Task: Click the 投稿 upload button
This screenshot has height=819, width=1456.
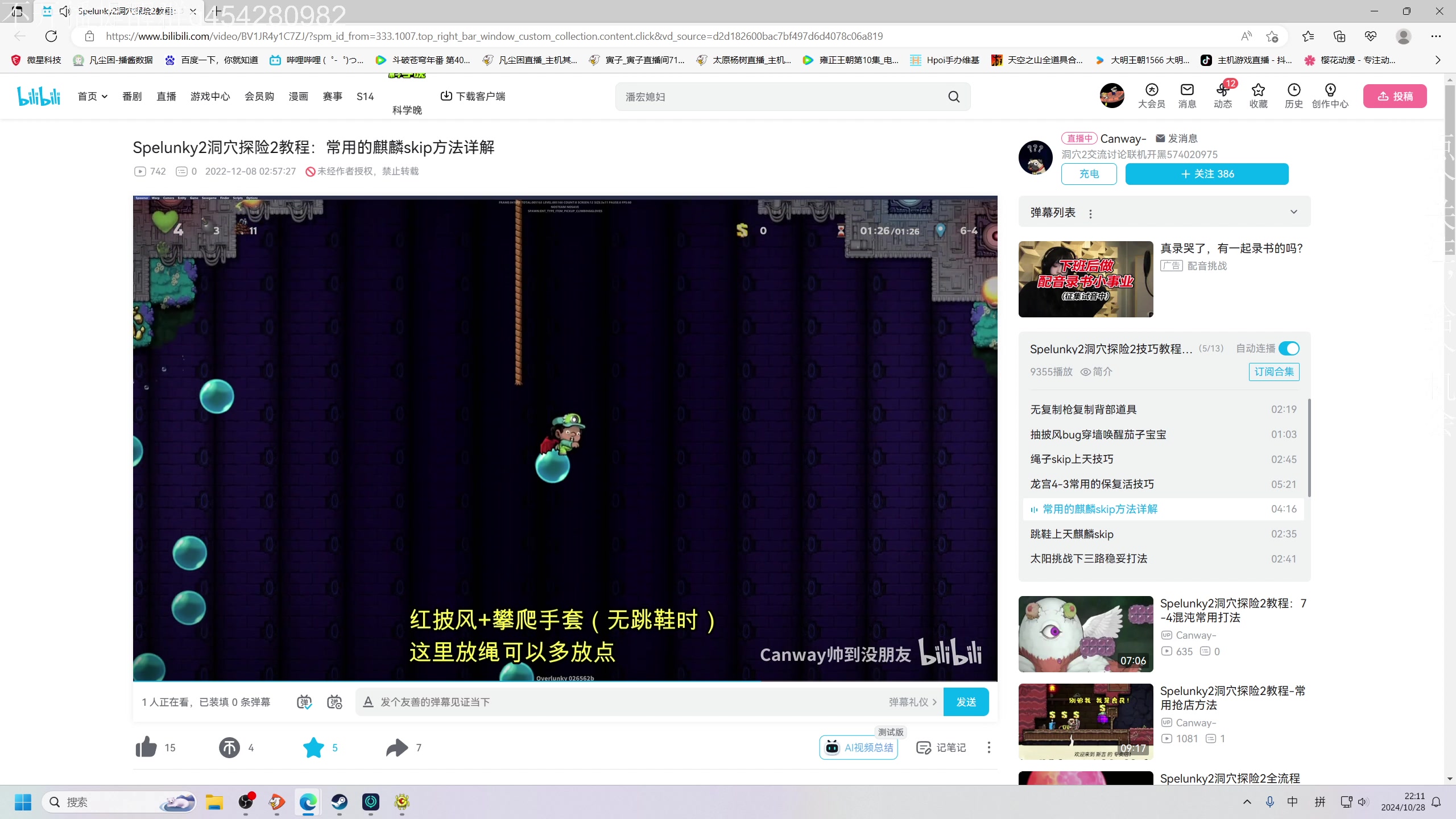Action: point(1395,96)
